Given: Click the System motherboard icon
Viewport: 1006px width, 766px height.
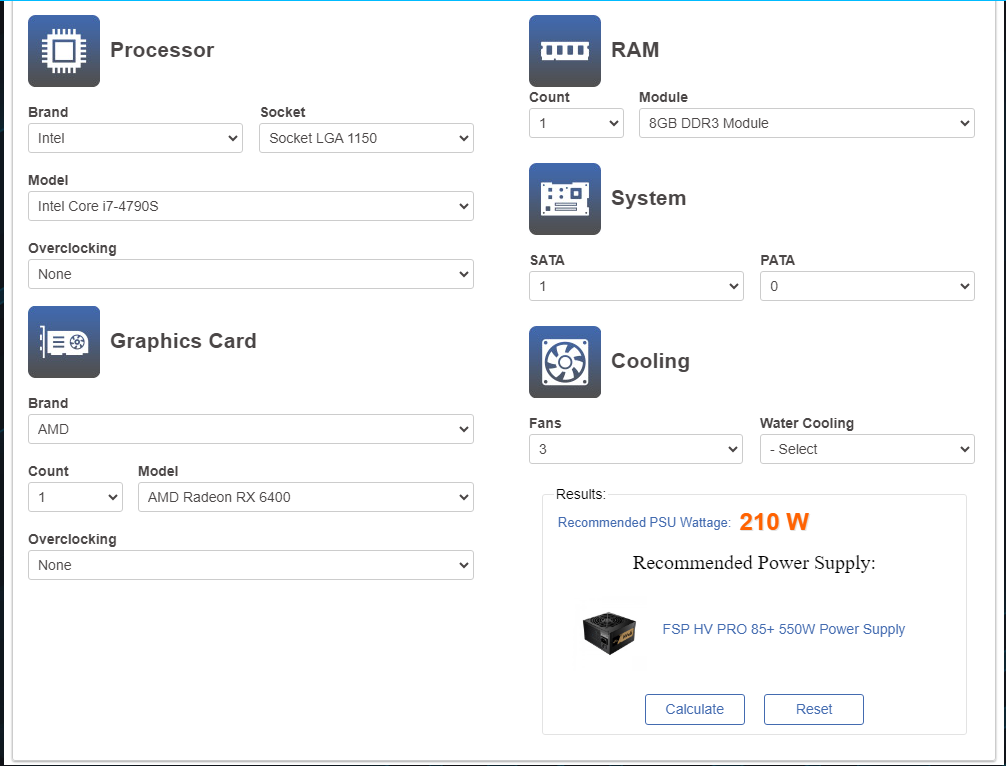Looking at the screenshot, I should pyautogui.click(x=565, y=199).
